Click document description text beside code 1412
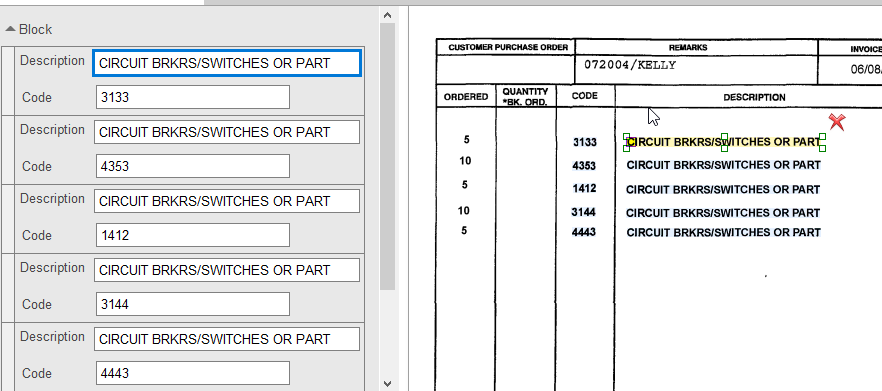This screenshot has width=882, height=391. point(723,190)
